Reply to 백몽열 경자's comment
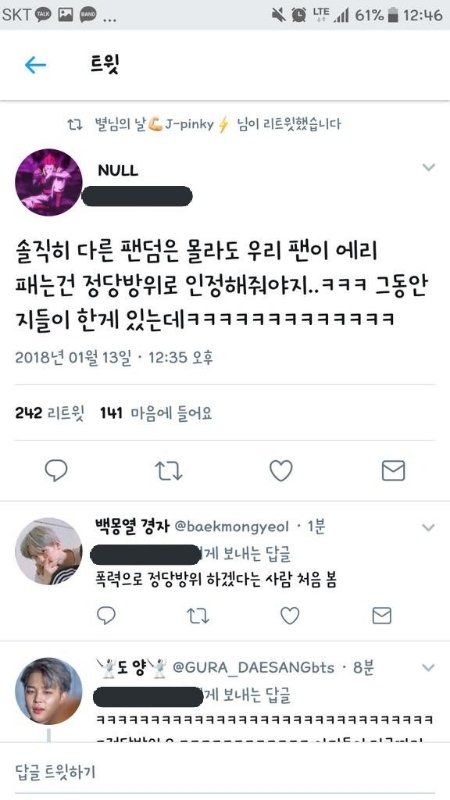Screen dimensions: 450x800 tap(106, 616)
